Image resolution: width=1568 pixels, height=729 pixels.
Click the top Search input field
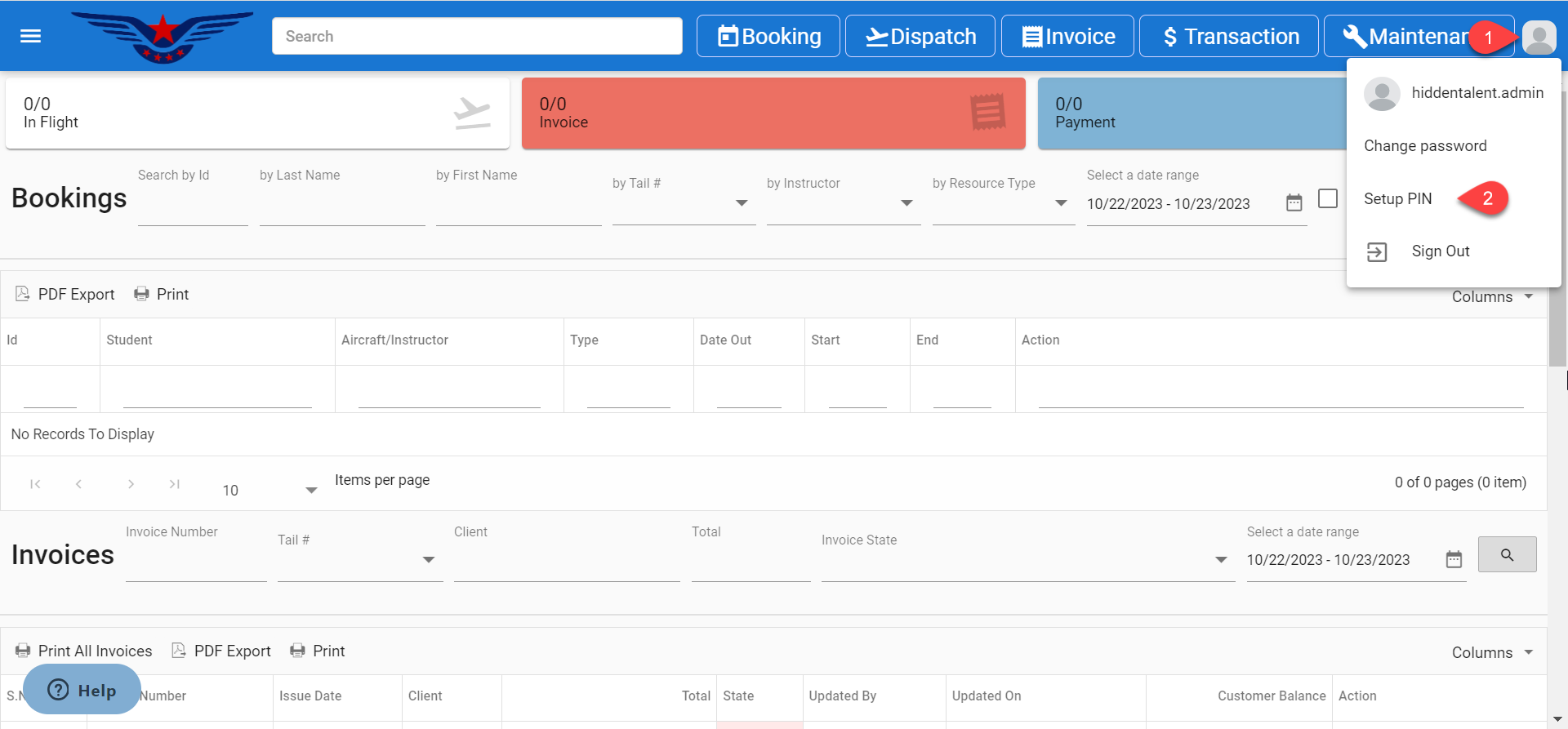point(477,37)
